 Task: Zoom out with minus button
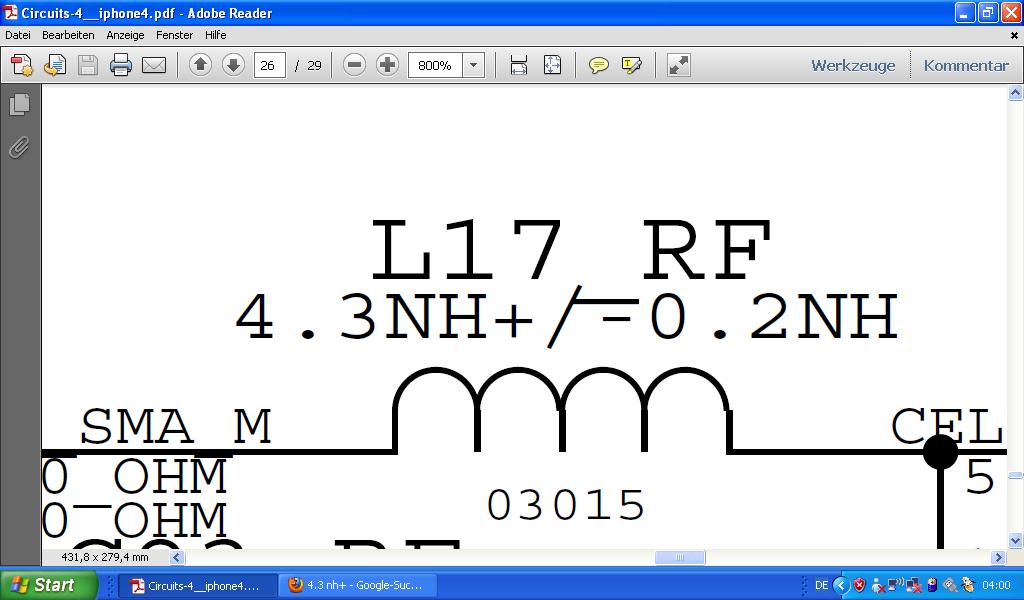pos(354,65)
